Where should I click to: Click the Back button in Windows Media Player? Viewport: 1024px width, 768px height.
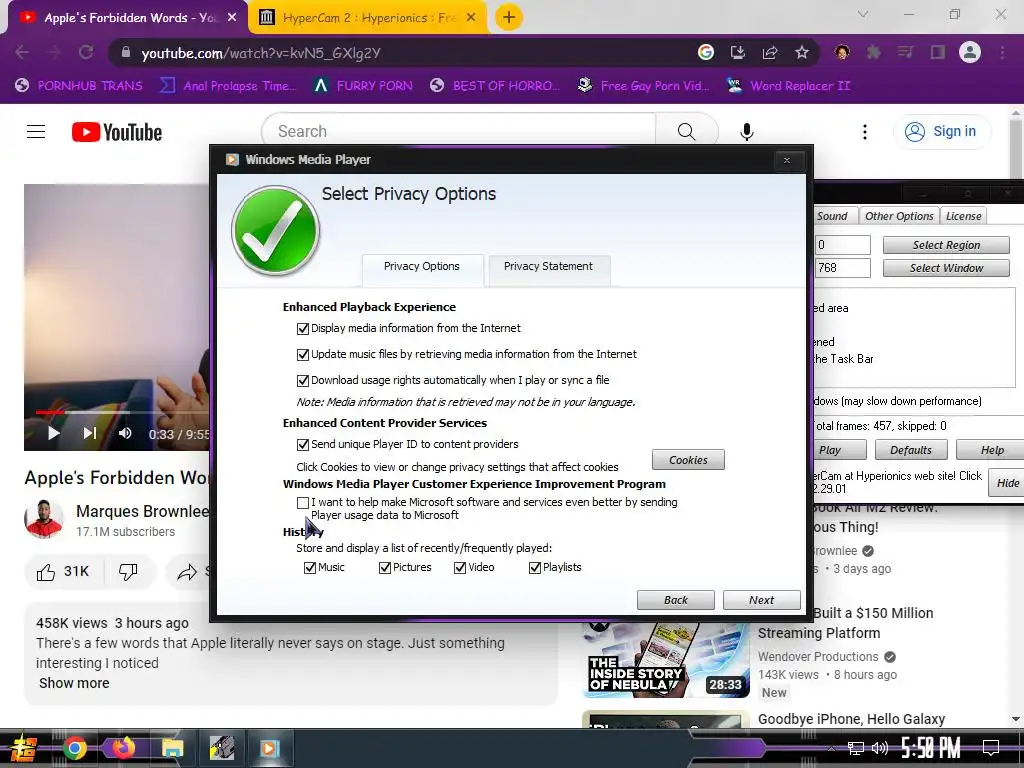click(676, 600)
